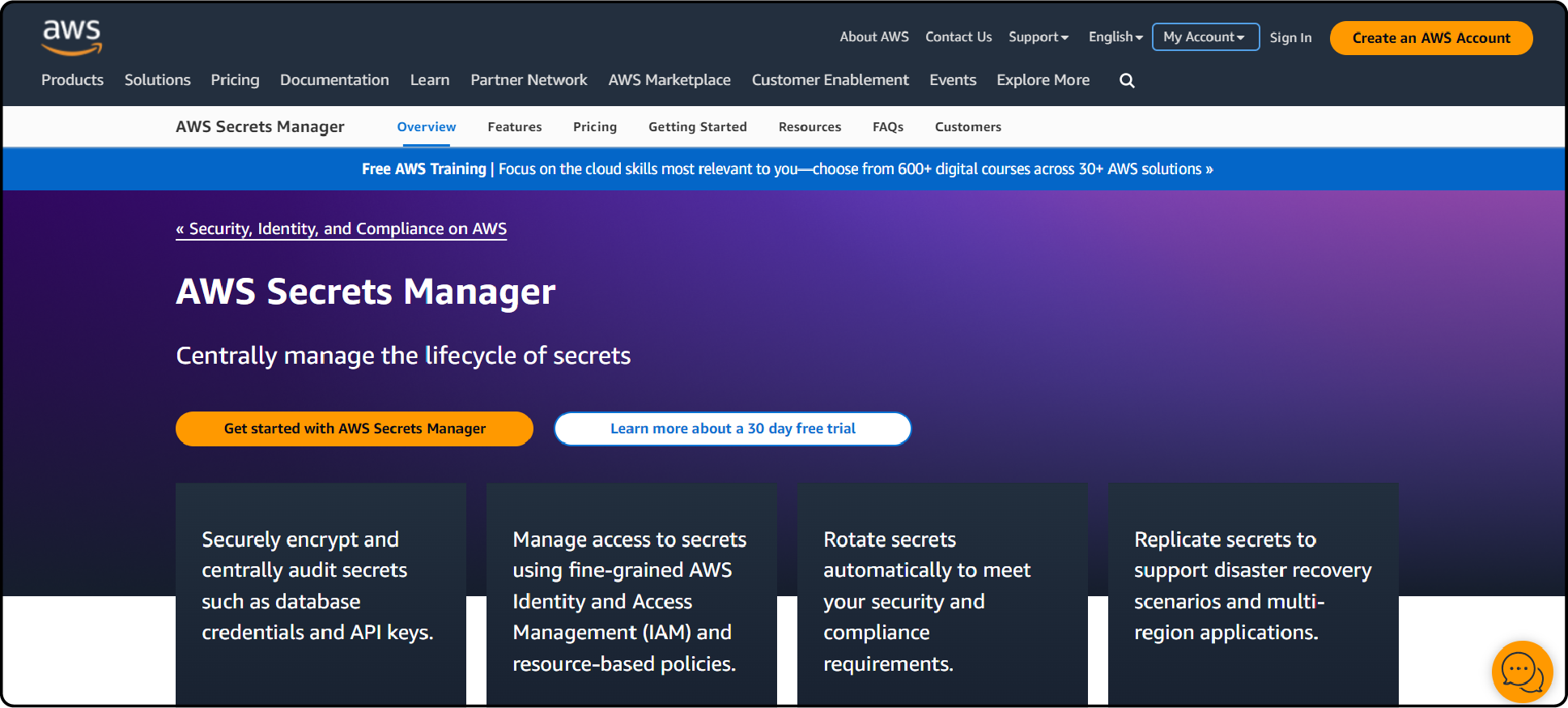The width and height of the screenshot is (1568, 708).
Task: Open the chat support bubble icon
Action: [x=1522, y=672]
